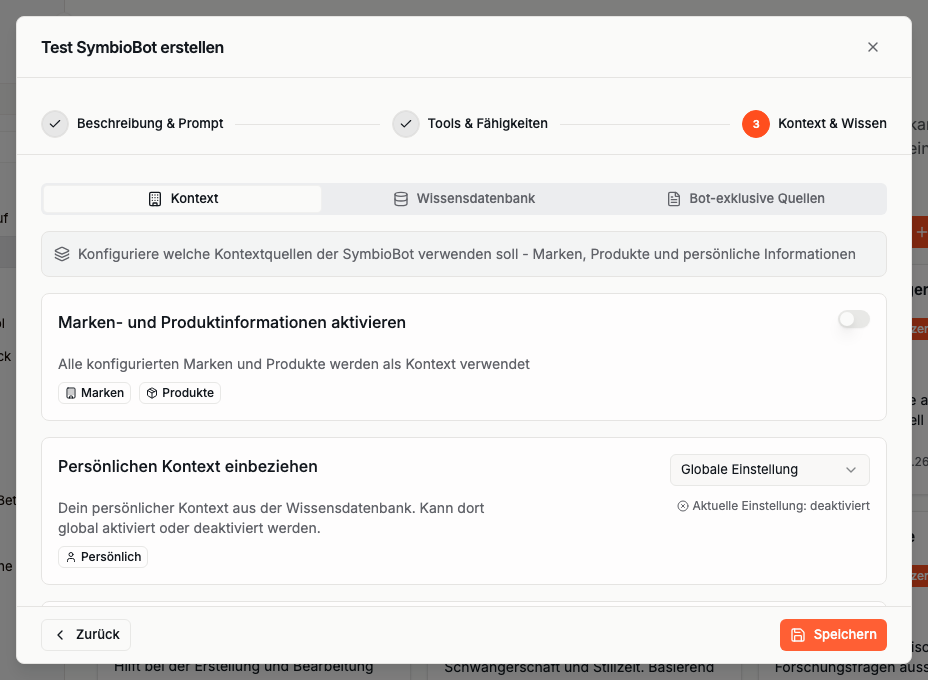Click the document icon in Bot-exklusive Quellen tab
Screen dimensions: 928x680
tap(673, 199)
